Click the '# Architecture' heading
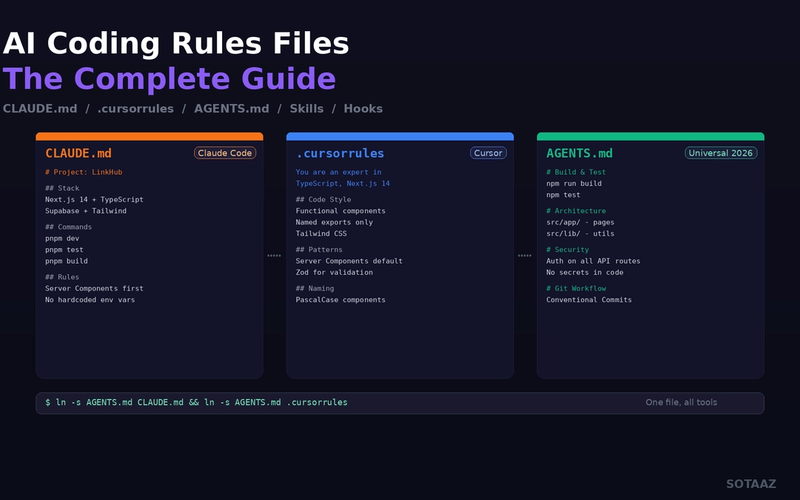The image size is (800, 500). (576, 211)
